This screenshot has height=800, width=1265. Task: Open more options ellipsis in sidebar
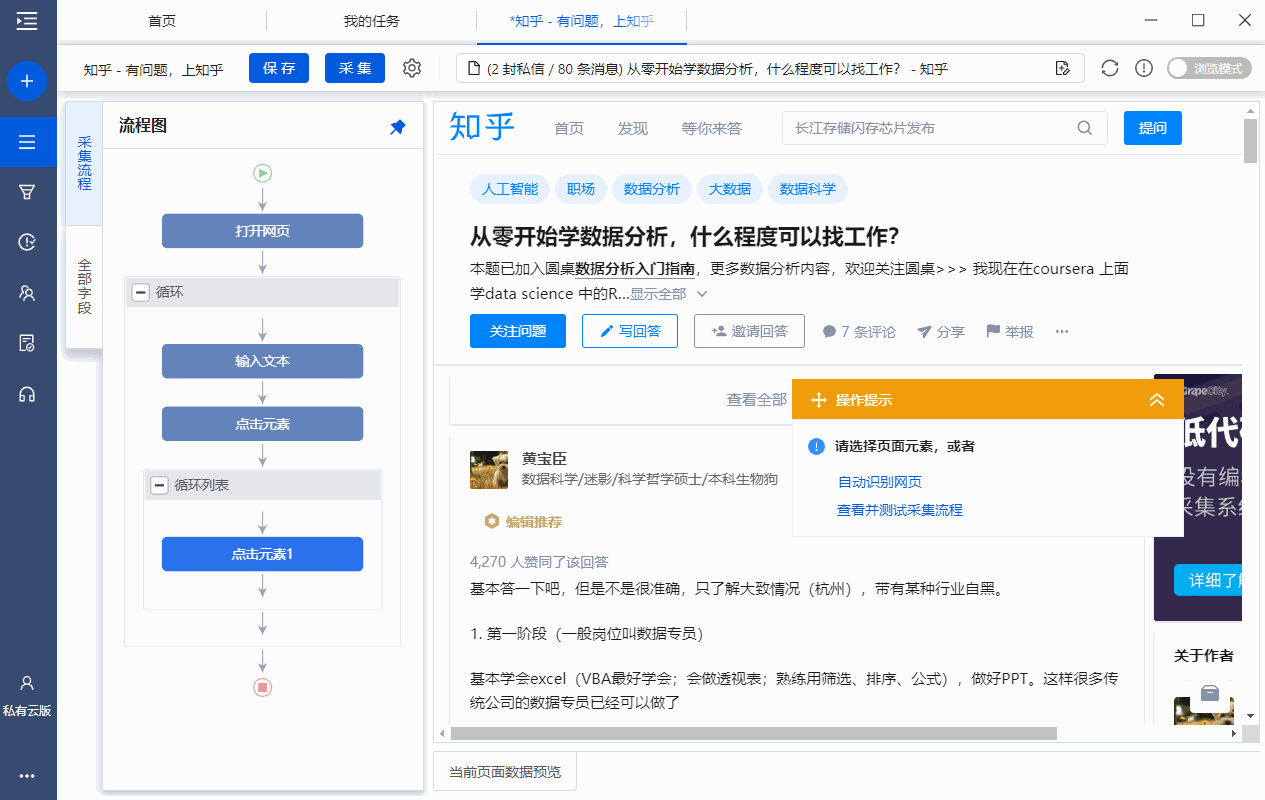27,775
